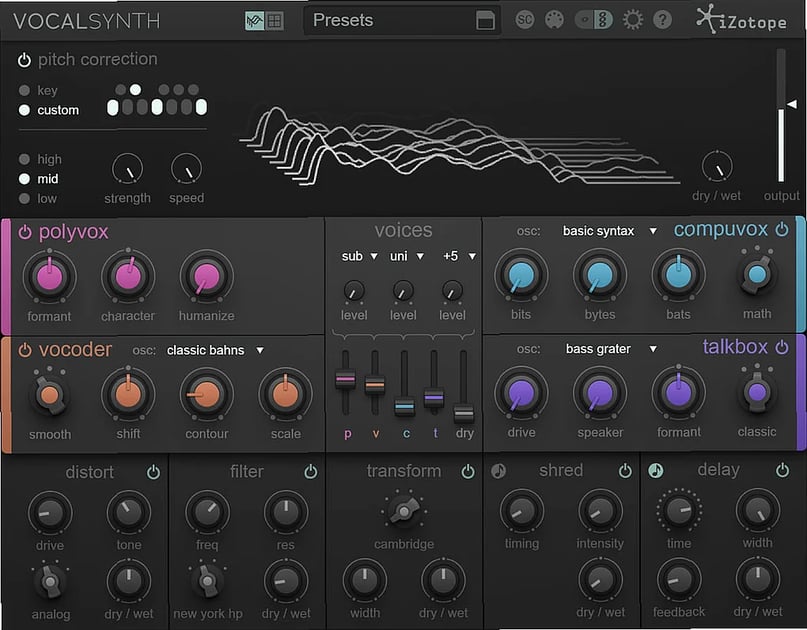
Task: Open the sidechain SC options
Action: click(x=525, y=18)
